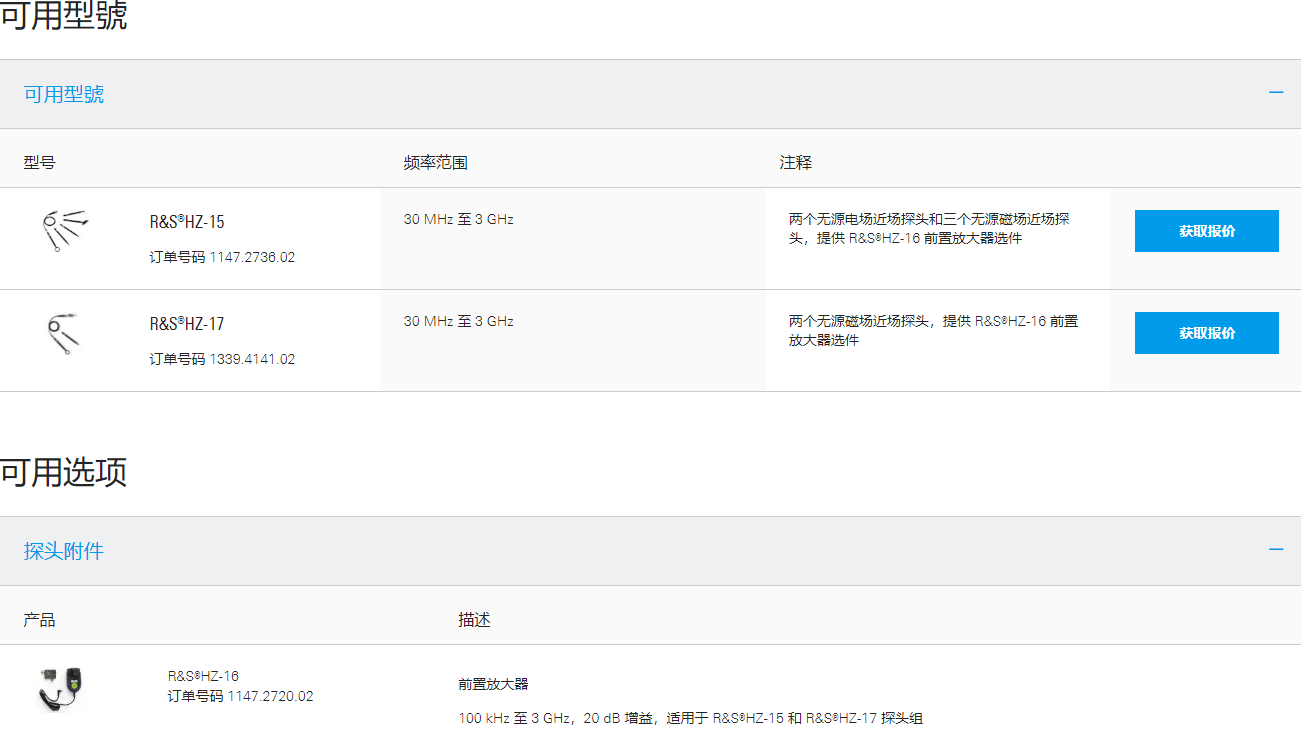Click the 频率范围 column header
This screenshot has width=1301, height=751.
[435, 162]
